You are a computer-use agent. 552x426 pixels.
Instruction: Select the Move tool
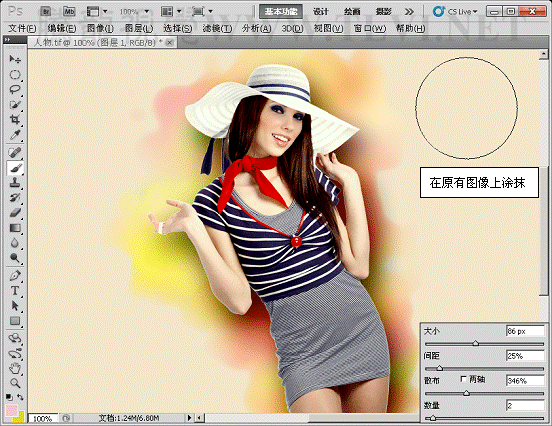(15, 59)
